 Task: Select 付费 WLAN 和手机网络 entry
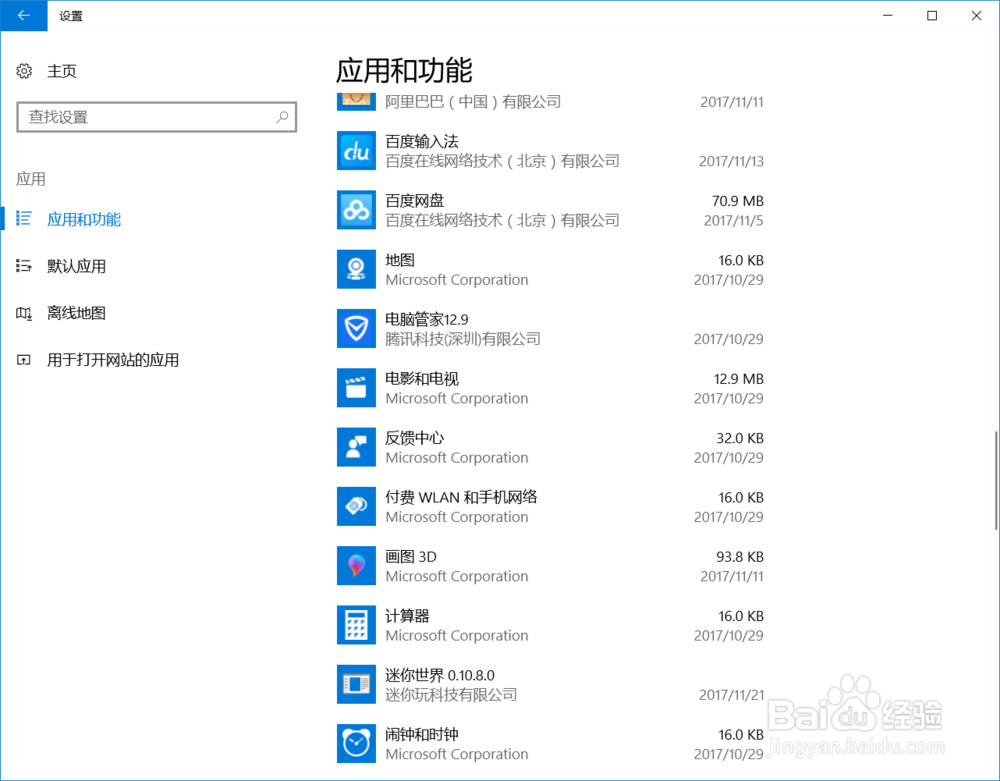click(x=461, y=497)
